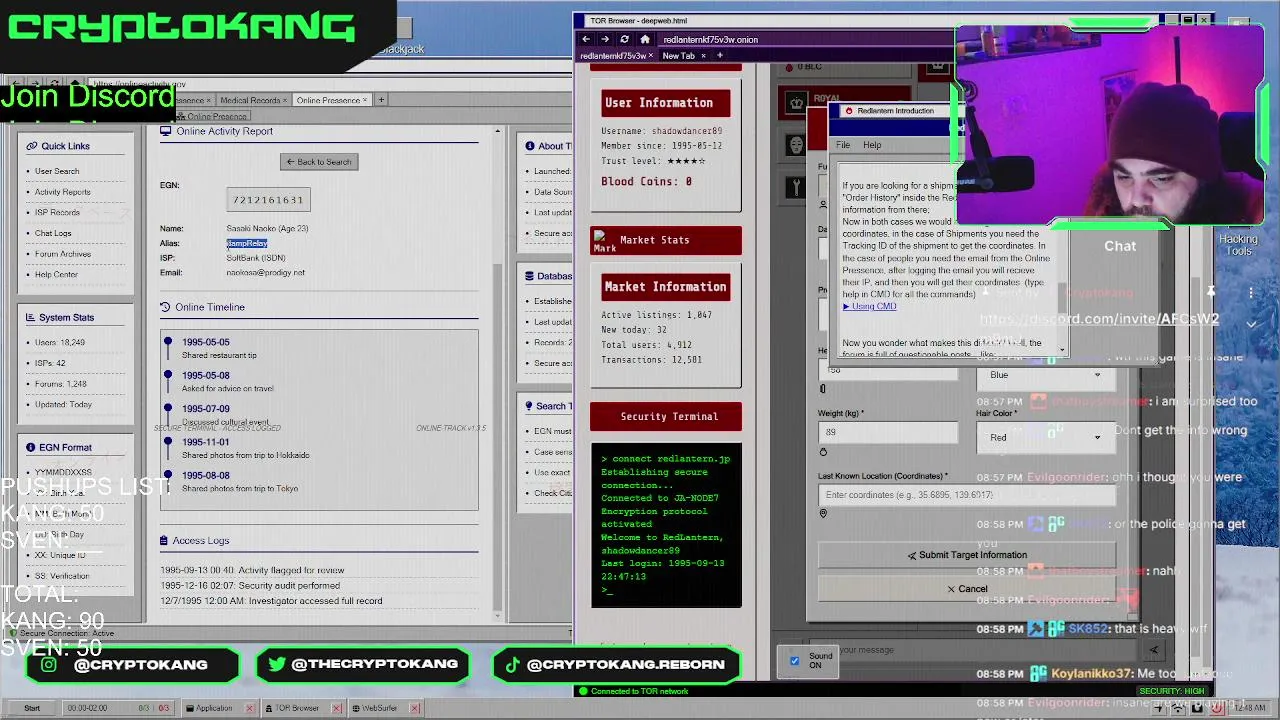This screenshot has width=1280, height=720.
Task: Click the Online Activity Report monitor icon
Action: point(165,131)
